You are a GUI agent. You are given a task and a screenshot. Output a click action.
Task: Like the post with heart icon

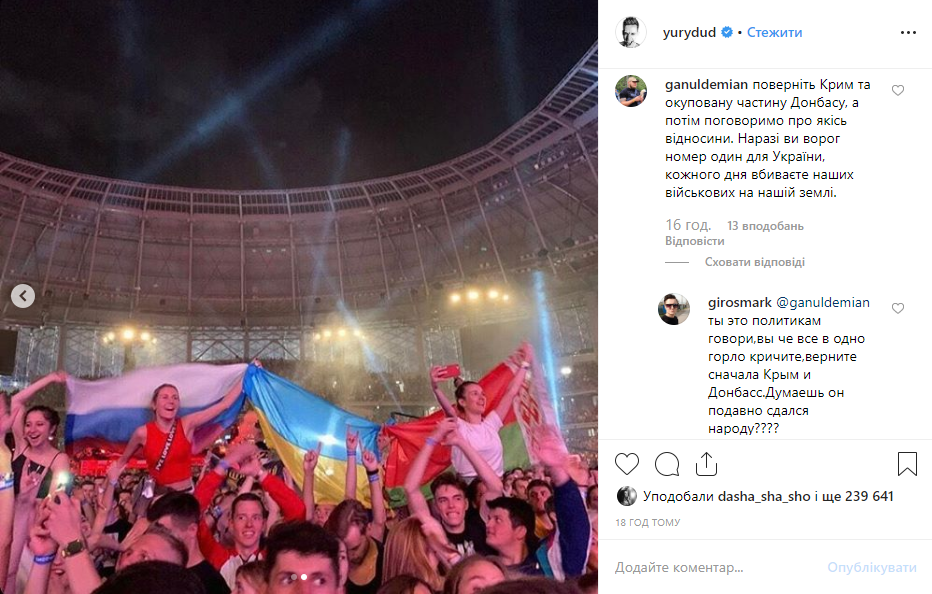point(626,464)
